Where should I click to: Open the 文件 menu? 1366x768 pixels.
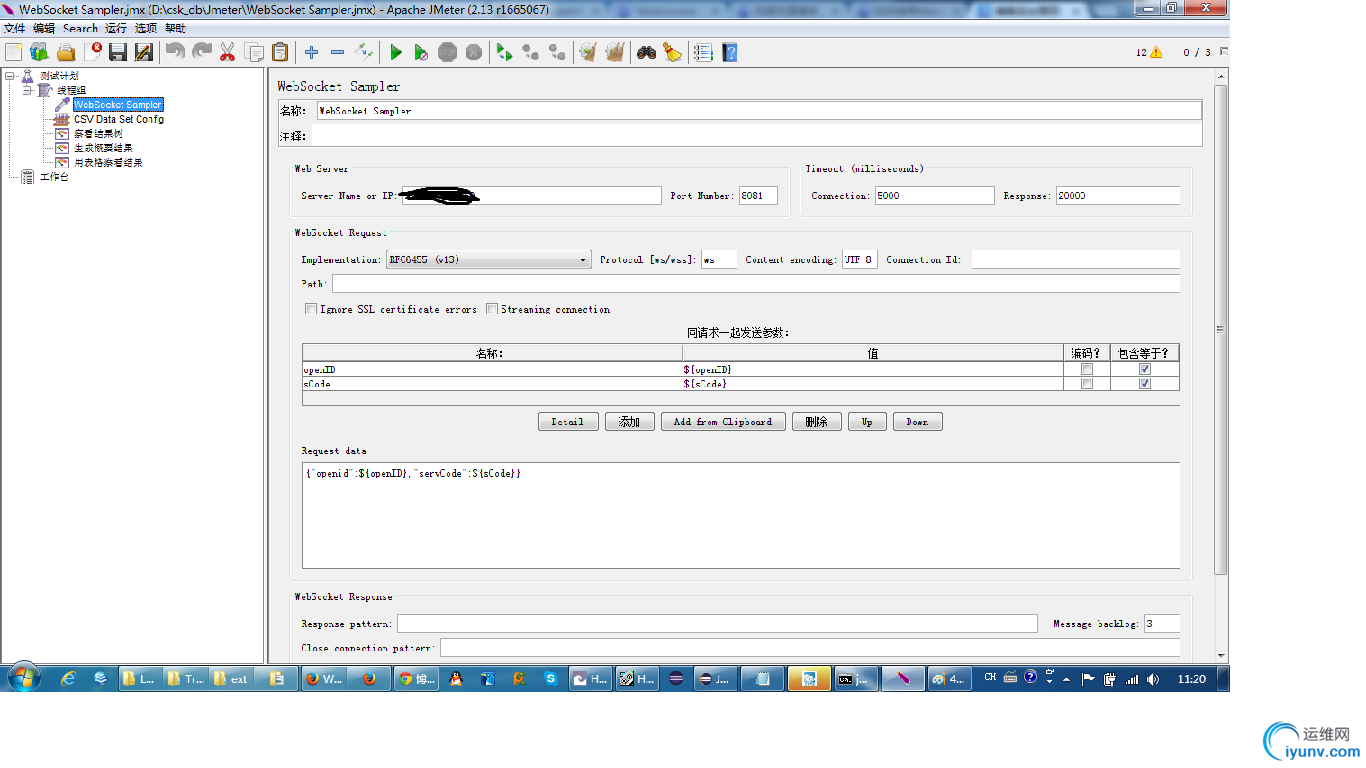coord(14,28)
